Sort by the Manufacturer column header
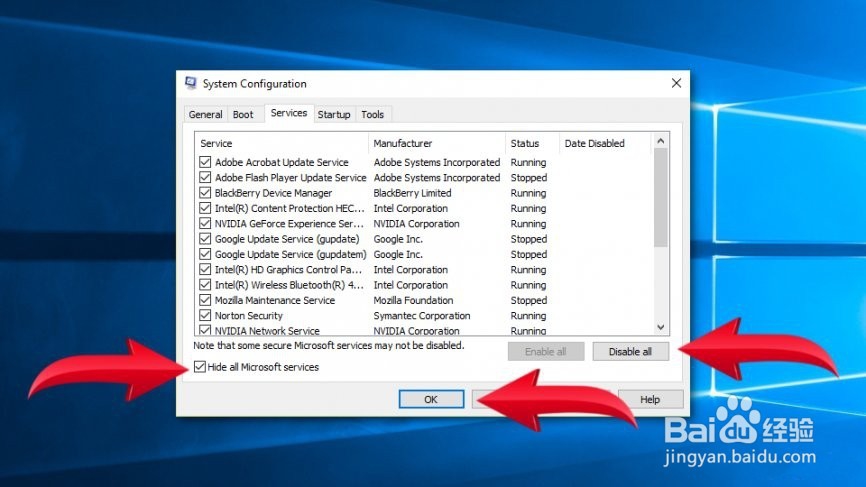 click(436, 143)
